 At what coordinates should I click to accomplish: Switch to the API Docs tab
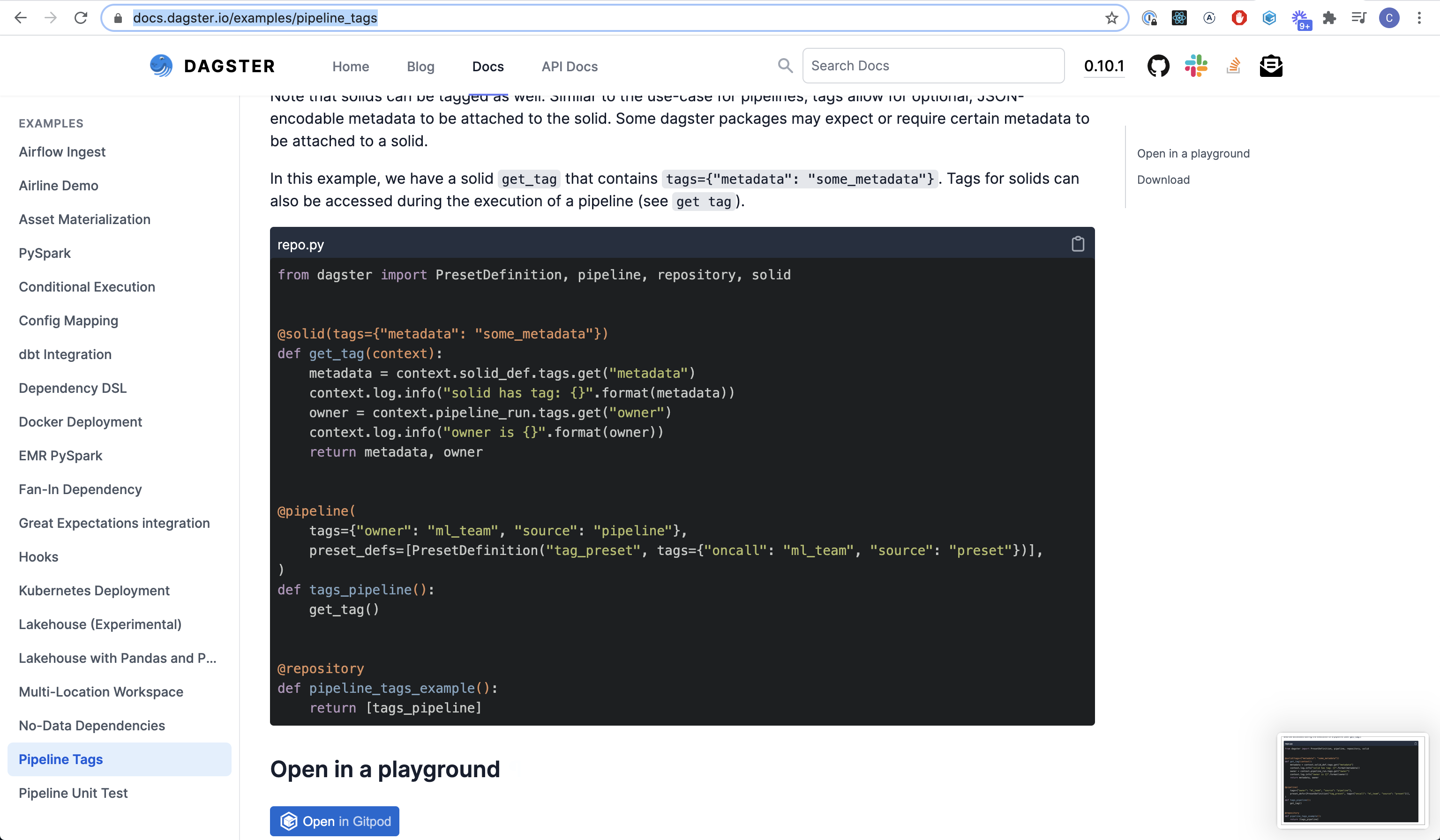(569, 66)
